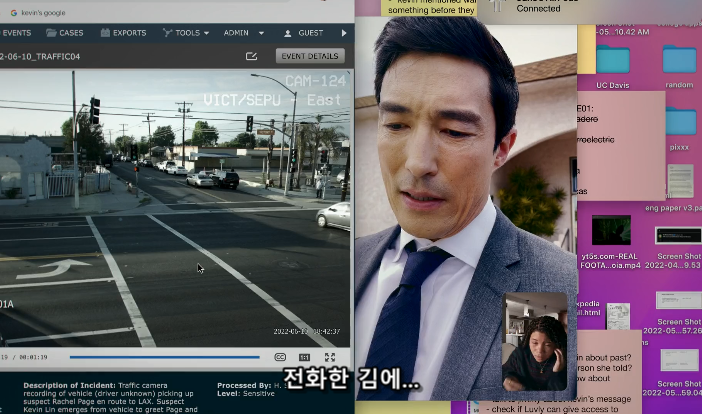The image size is (702, 414).
Task: Open the EVENT DETAILS button
Action: click(310, 56)
